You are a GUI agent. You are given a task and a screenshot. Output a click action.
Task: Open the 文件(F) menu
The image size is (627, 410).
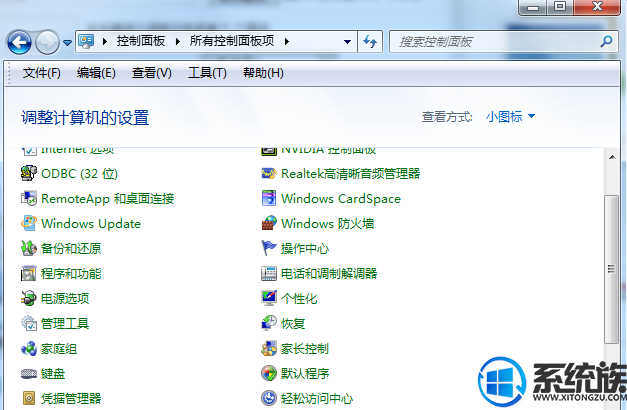(42, 73)
